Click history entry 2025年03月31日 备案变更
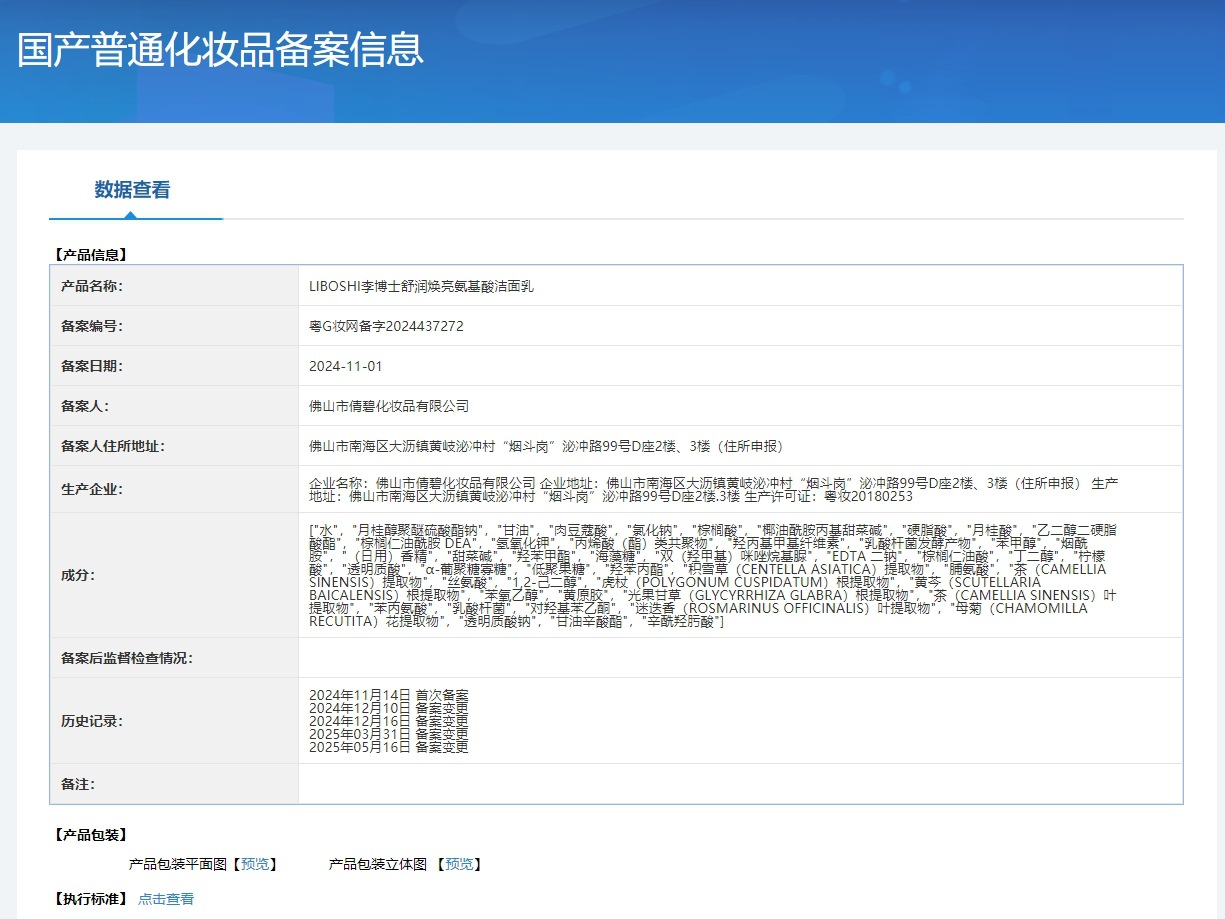 coord(388,734)
